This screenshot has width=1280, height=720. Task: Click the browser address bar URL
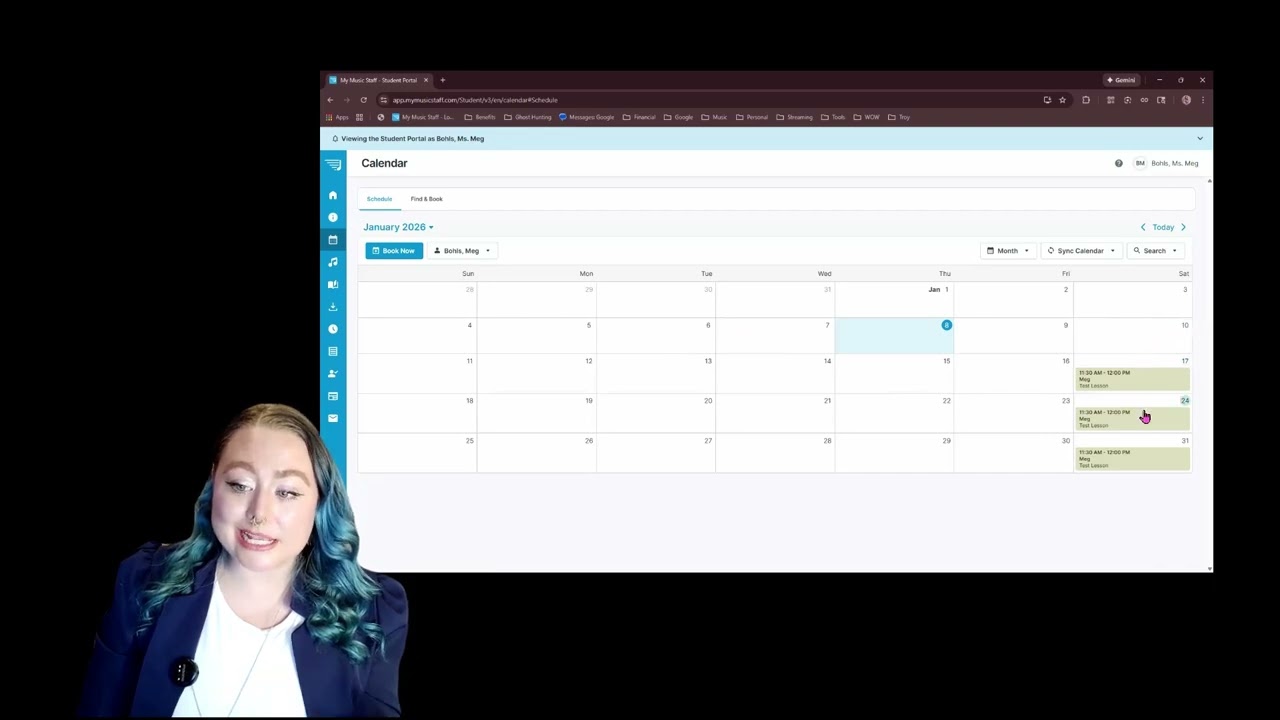click(475, 100)
